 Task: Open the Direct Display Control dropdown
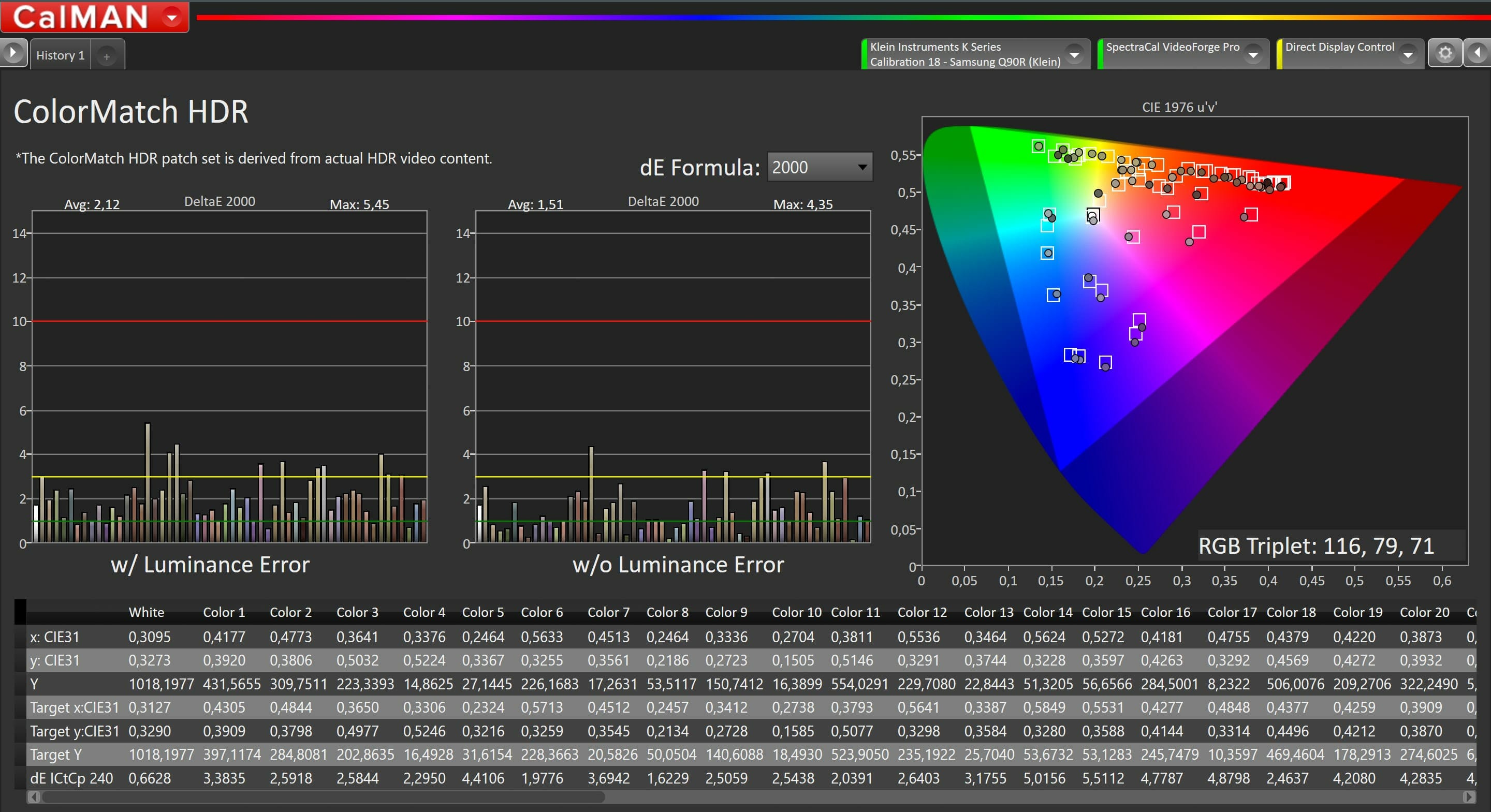click(x=1408, y=54)
